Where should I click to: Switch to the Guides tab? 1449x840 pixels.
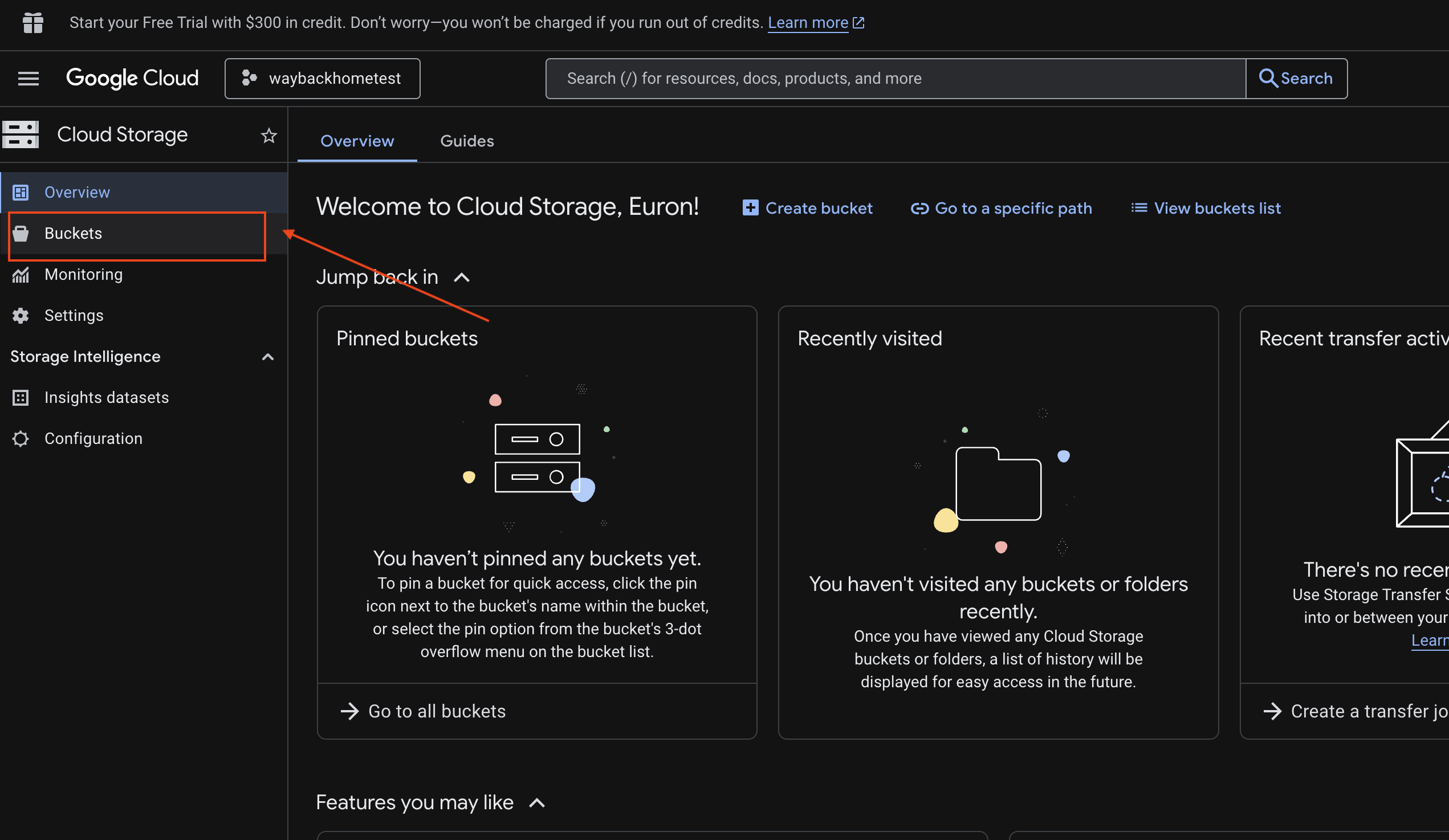tap(467, 141)
